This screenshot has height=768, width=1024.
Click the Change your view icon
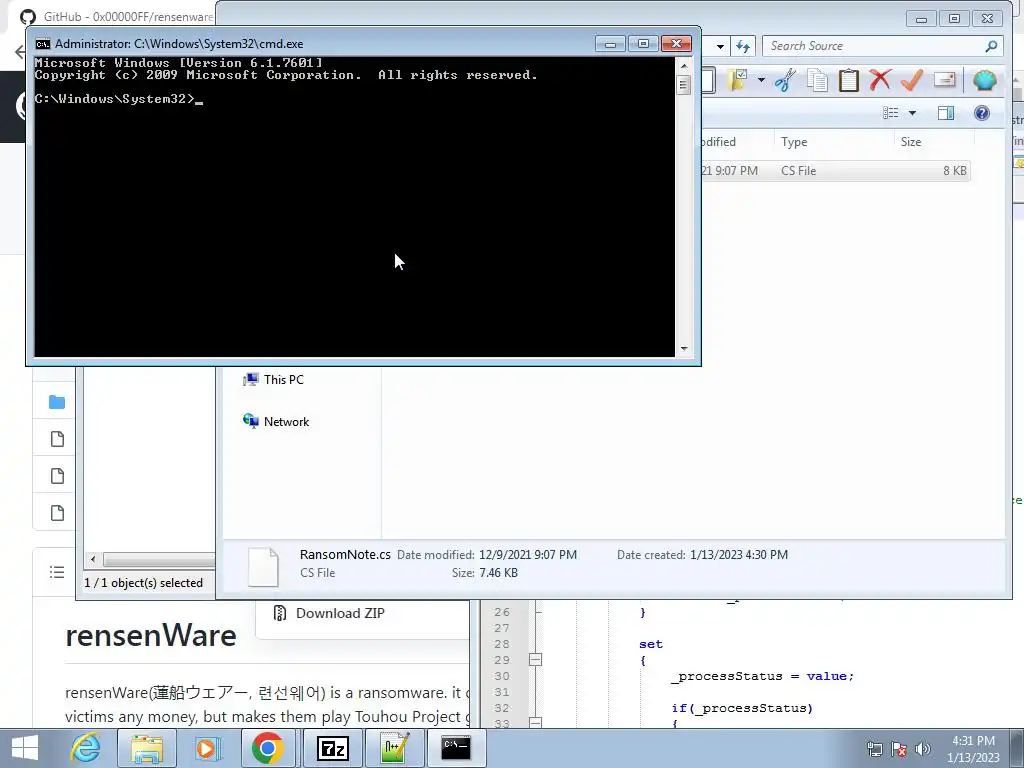pyautogui.click(x=891, y=113)
